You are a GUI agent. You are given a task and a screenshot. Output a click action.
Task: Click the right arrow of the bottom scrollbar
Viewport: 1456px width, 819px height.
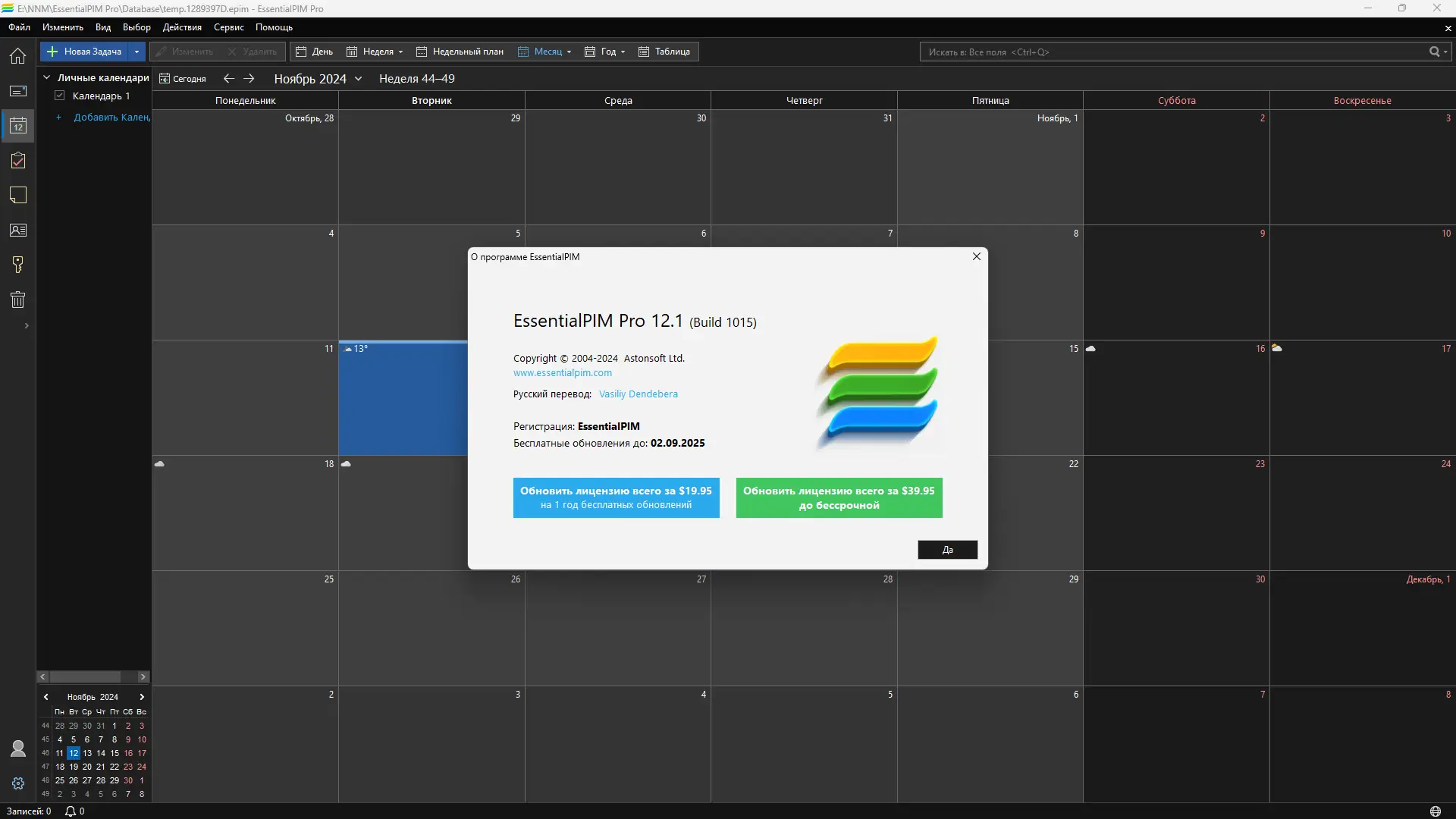(x=142, y=677)
